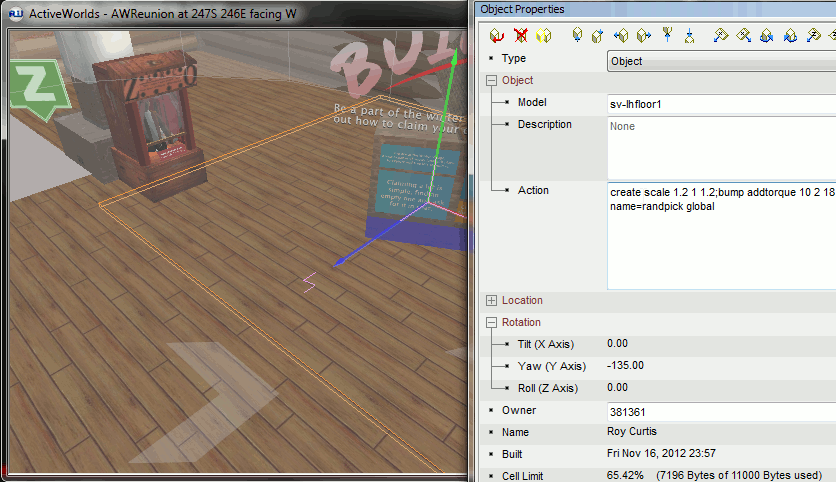
Task: Click the move object right icon
Action: coord(643,35)
